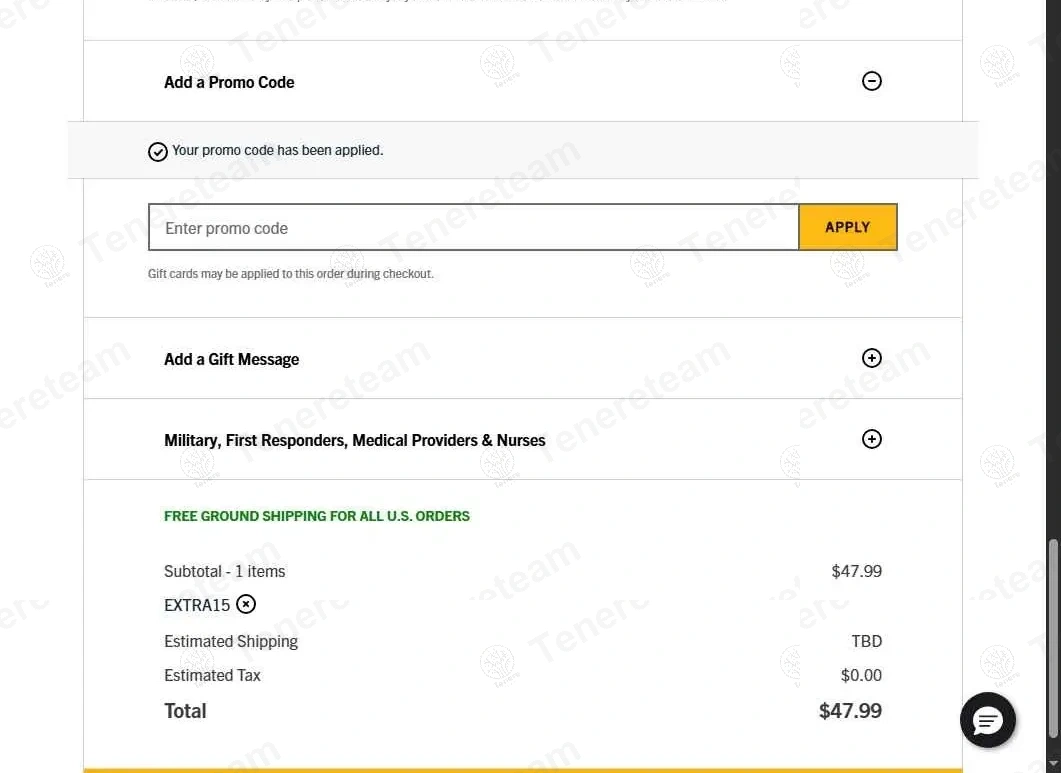This screenshot has height=773, width=1061.
Task: Expand the Add a Gift Message section
Action: click(872, 358)
